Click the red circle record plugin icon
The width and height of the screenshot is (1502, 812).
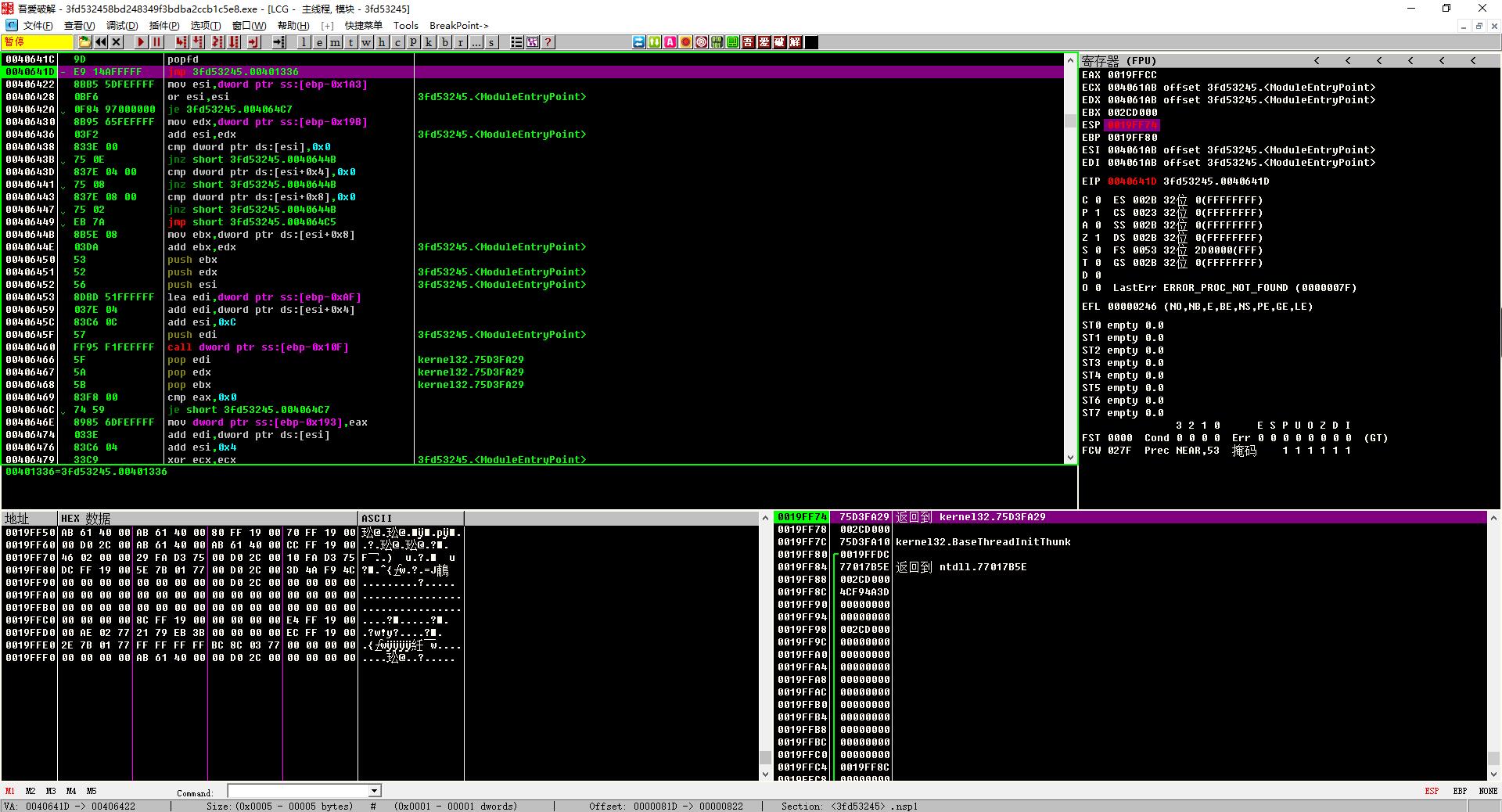click(x=685, y=42)
